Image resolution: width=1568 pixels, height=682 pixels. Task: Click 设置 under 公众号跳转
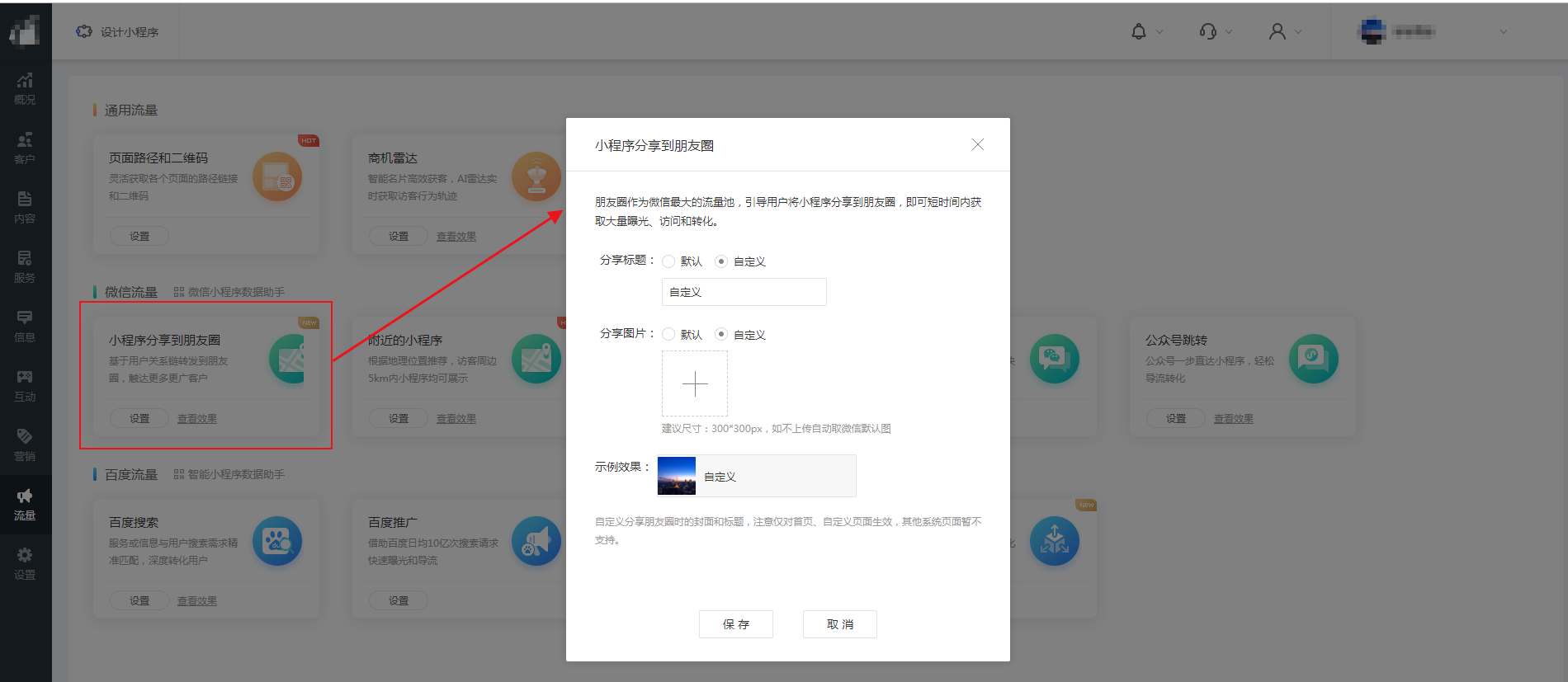(1176, 419)
